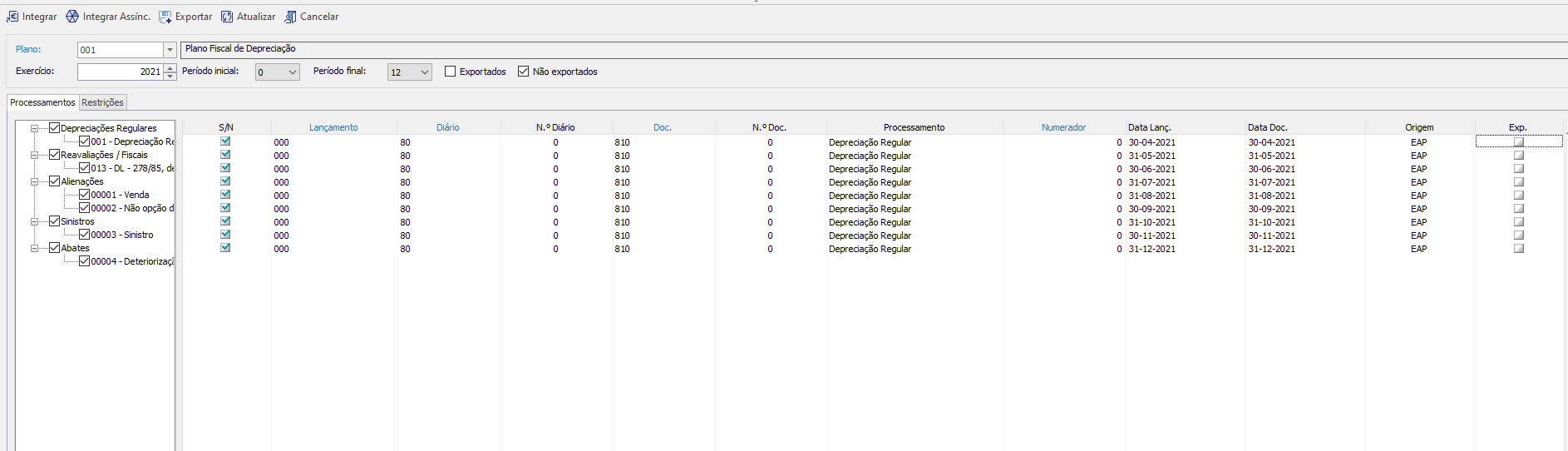The image size is (1568, 451).
Task: Switch to the Restrições tab
Action: coord(103,102)
